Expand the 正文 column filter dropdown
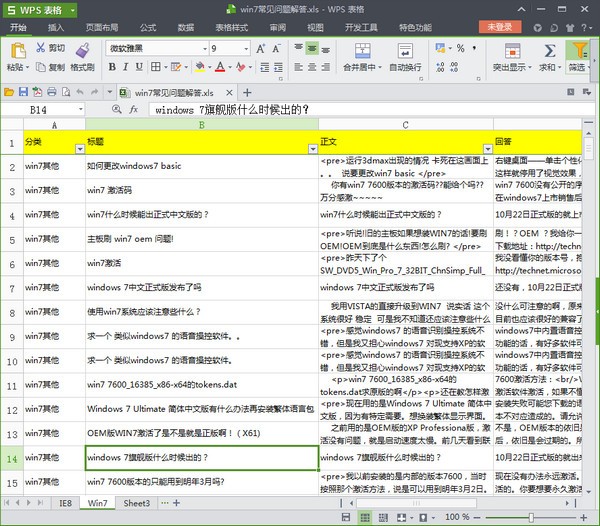 click(x=488, y=149)
